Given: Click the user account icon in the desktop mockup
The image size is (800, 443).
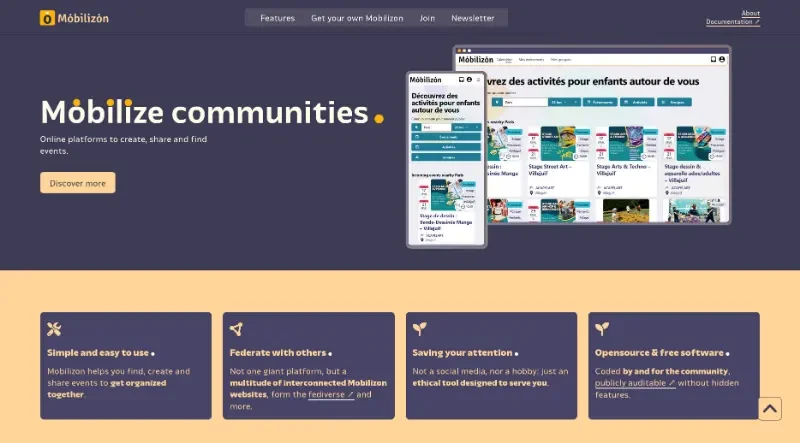Looking at the screenshot, I should [x=721, y=60].
